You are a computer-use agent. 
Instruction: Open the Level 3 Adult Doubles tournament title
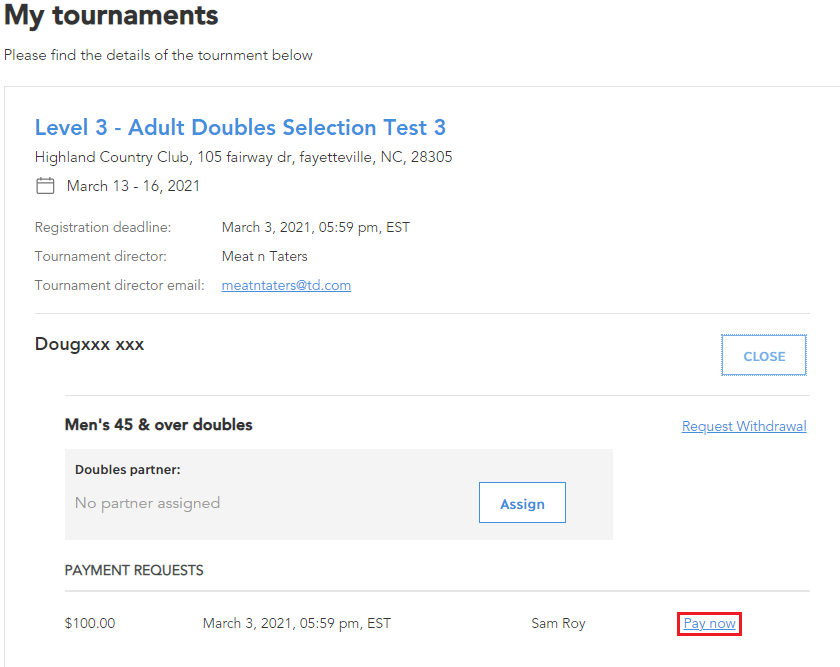[240, 128]
